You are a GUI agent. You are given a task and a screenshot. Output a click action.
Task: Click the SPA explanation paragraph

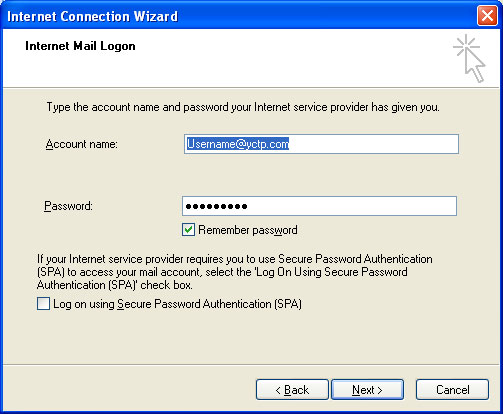click(235, 272)
